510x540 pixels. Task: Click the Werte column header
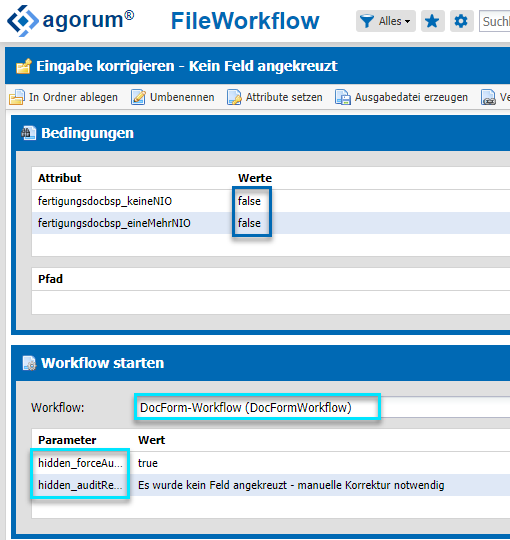[x=255, y=178]
